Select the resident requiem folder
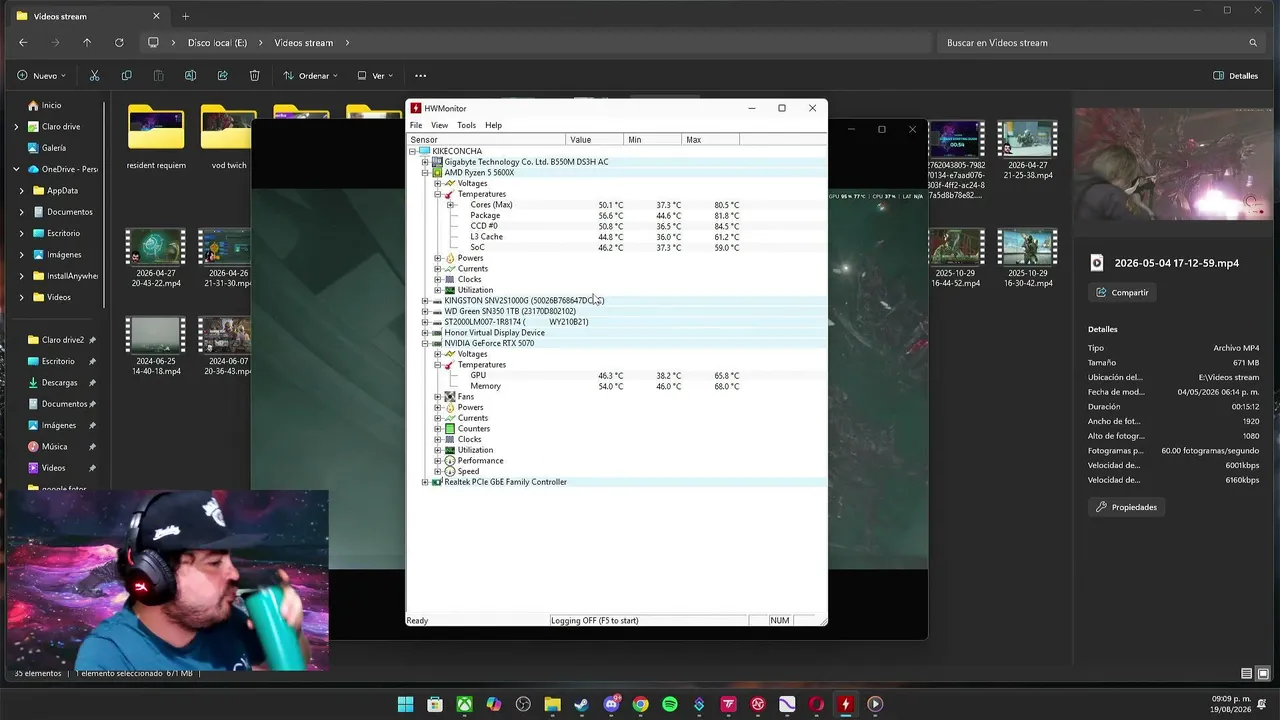 pyautogui.click(x=156, y=137)
